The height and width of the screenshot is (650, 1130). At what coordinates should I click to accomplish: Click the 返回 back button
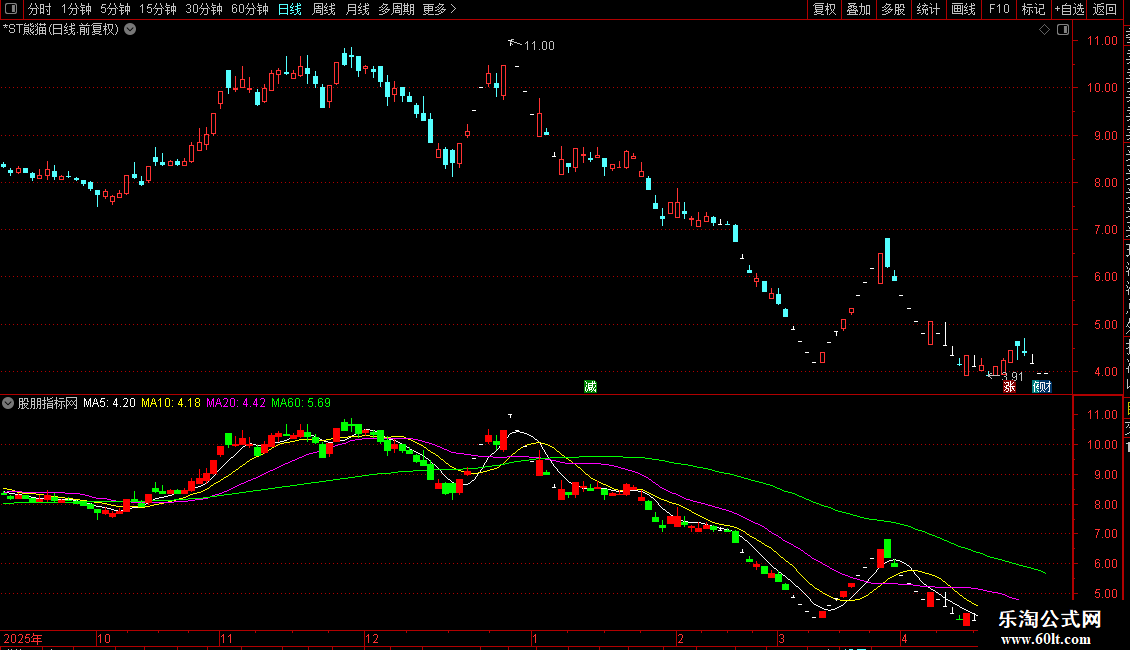pos(1104,9)
